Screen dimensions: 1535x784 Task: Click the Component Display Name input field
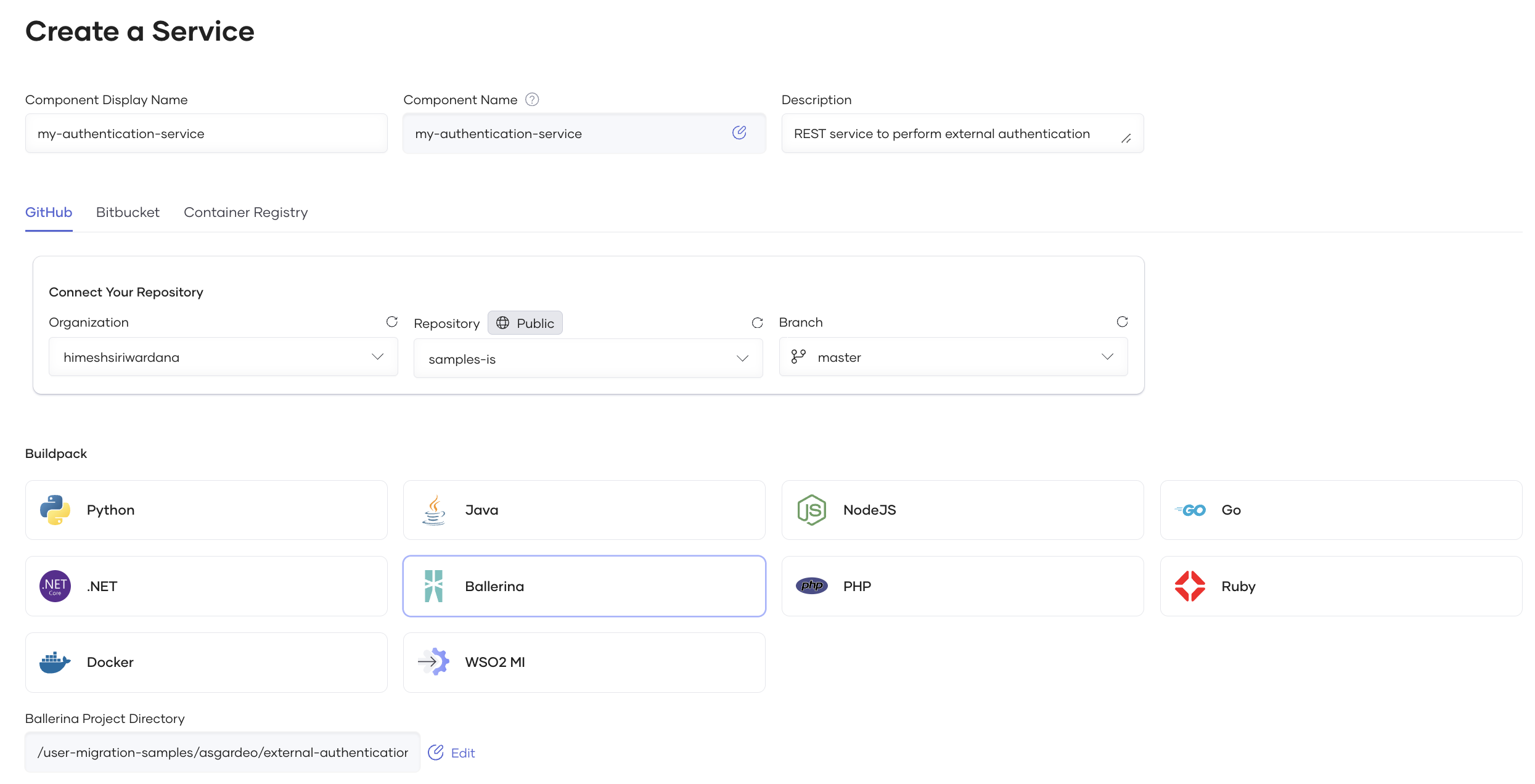click(207, 133)
